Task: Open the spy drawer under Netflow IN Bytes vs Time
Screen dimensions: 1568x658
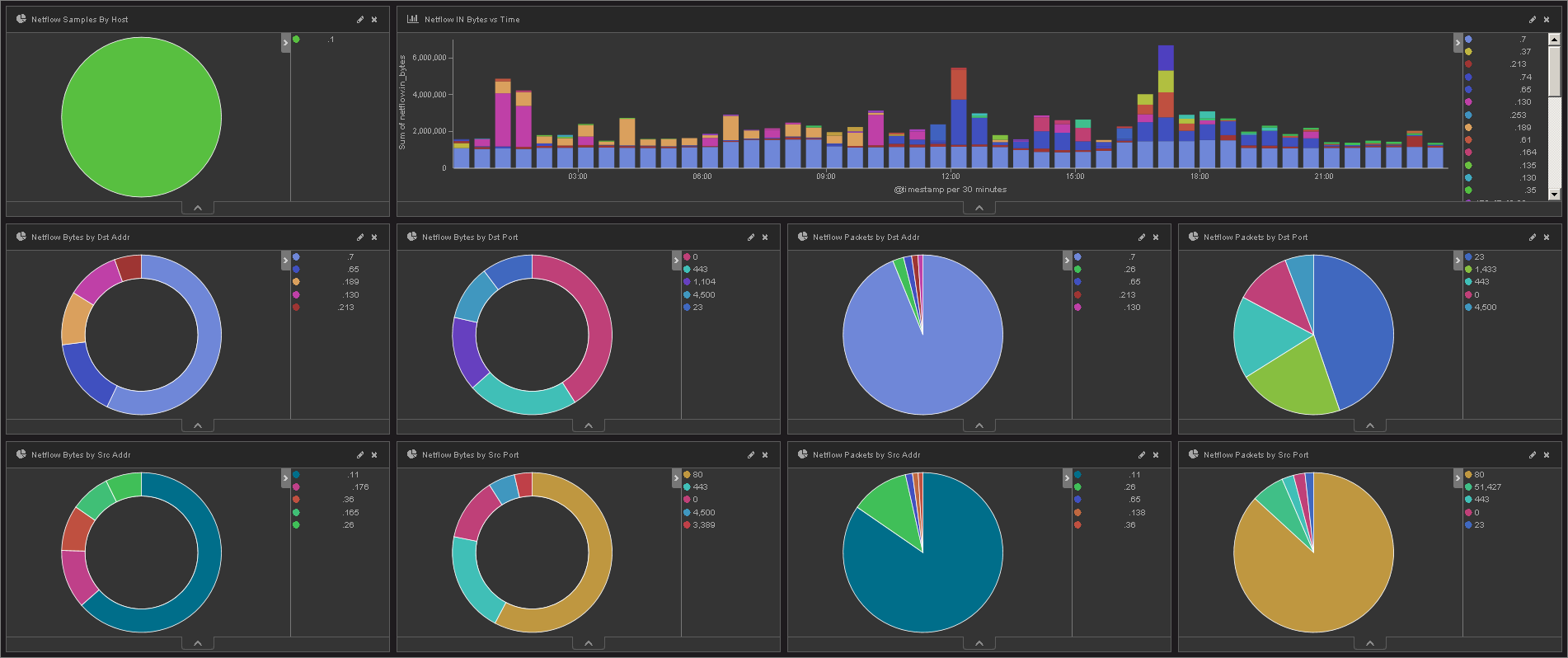Action: click(x=979, y=208)
